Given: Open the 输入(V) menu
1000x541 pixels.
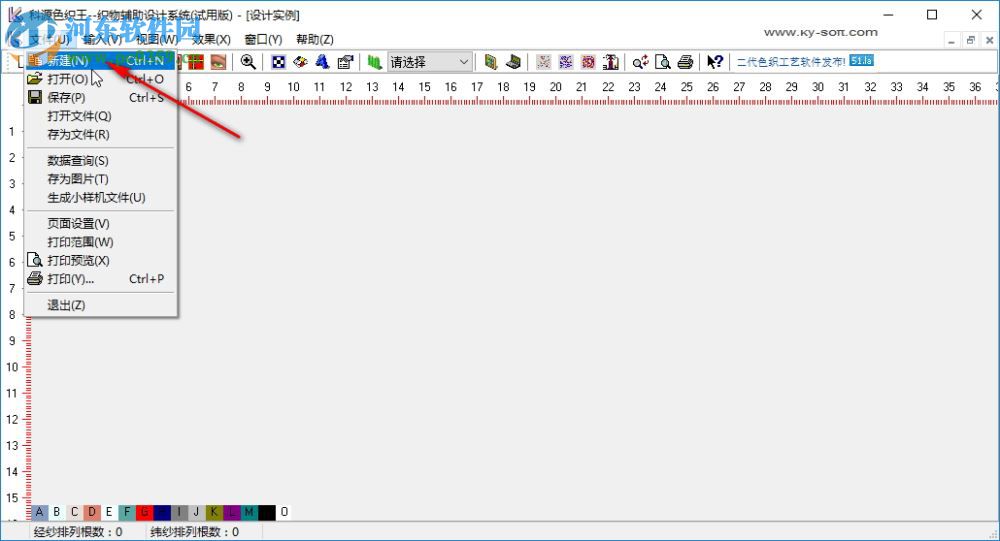Looking at the screenshot, I should tap(102, 40).
